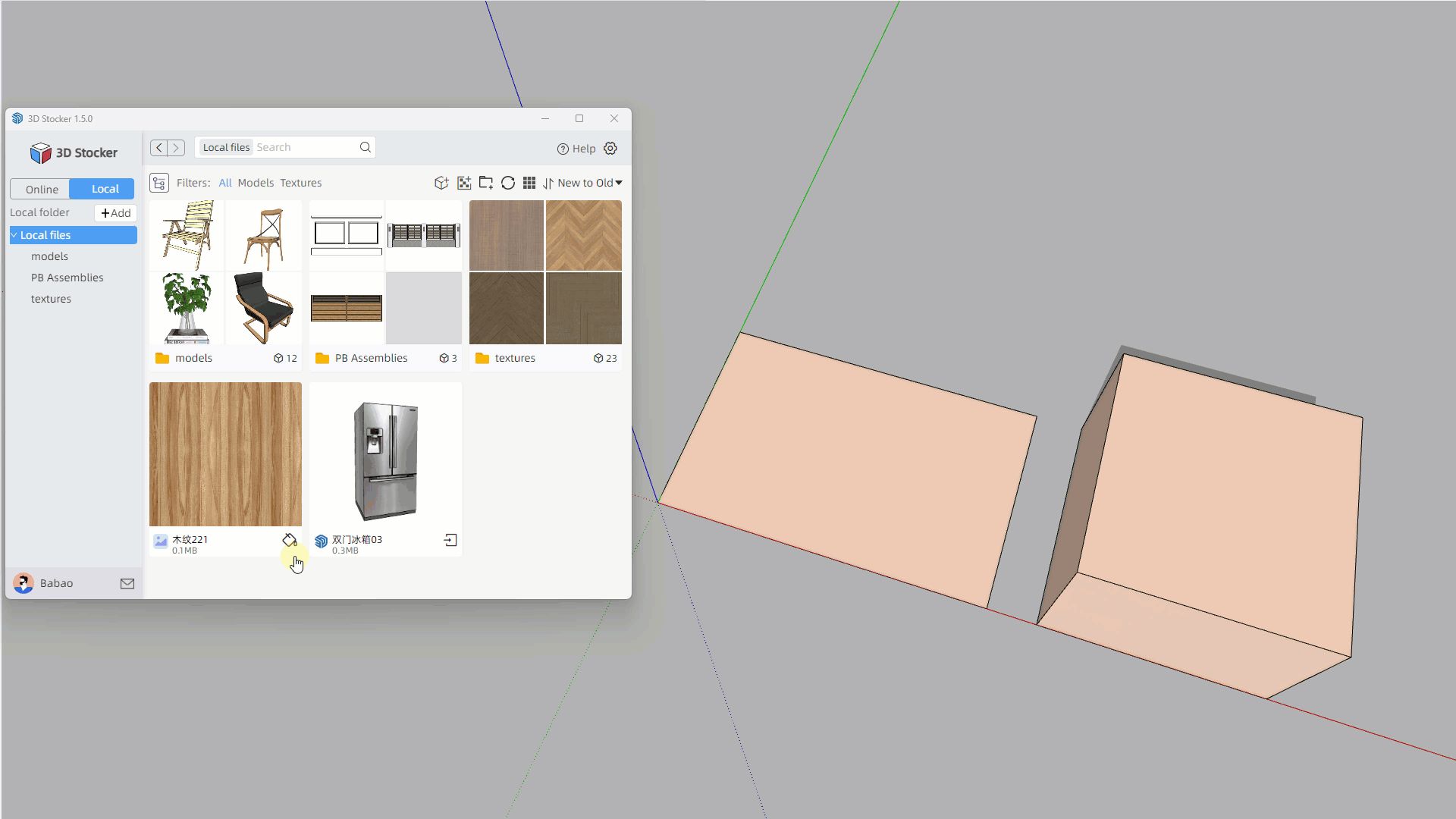Toggle the folder tree panel icon
This screenshot has height=819, width=1456.
159,183
